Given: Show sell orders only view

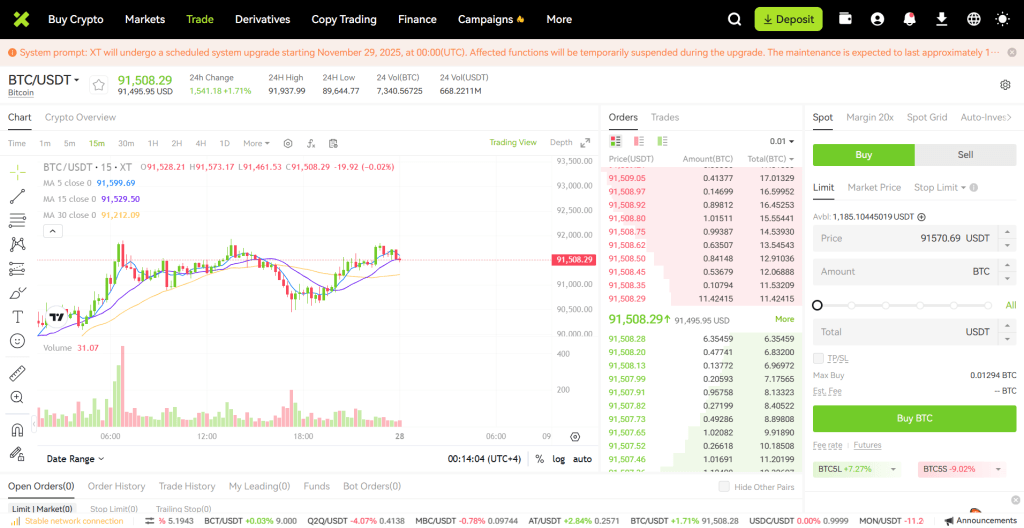Looking at the screenshot, I should (639, 141).
